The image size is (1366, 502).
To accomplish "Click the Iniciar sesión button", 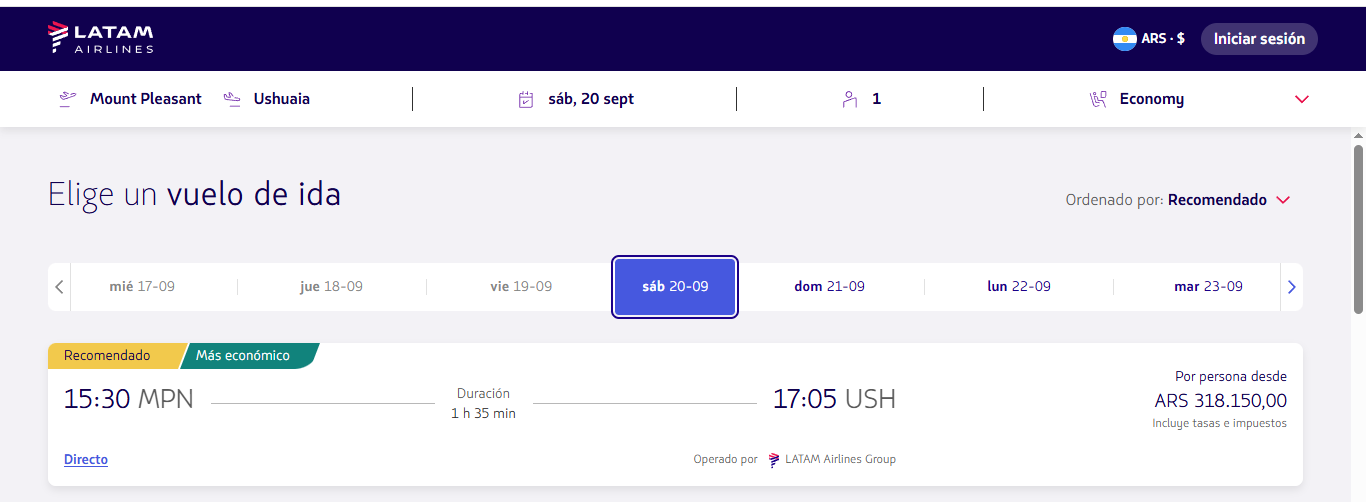I will coord(1259,39).
